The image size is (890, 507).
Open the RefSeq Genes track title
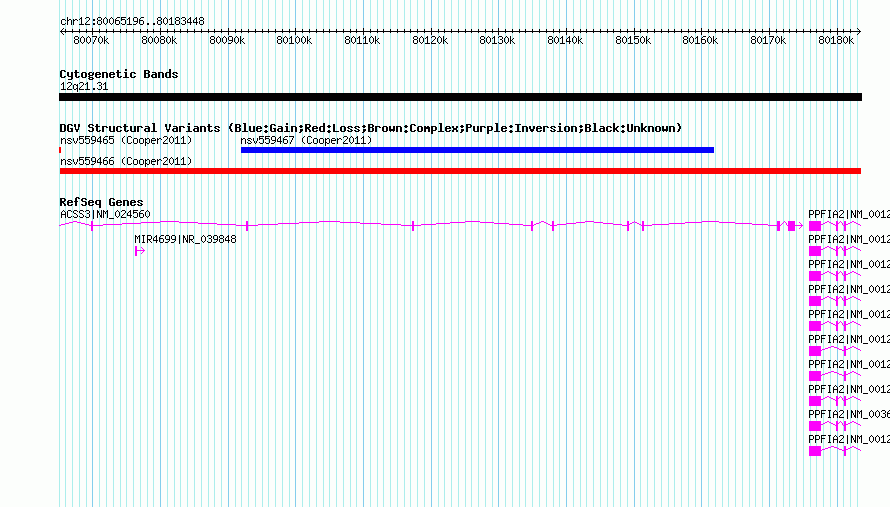pos(101,202)
